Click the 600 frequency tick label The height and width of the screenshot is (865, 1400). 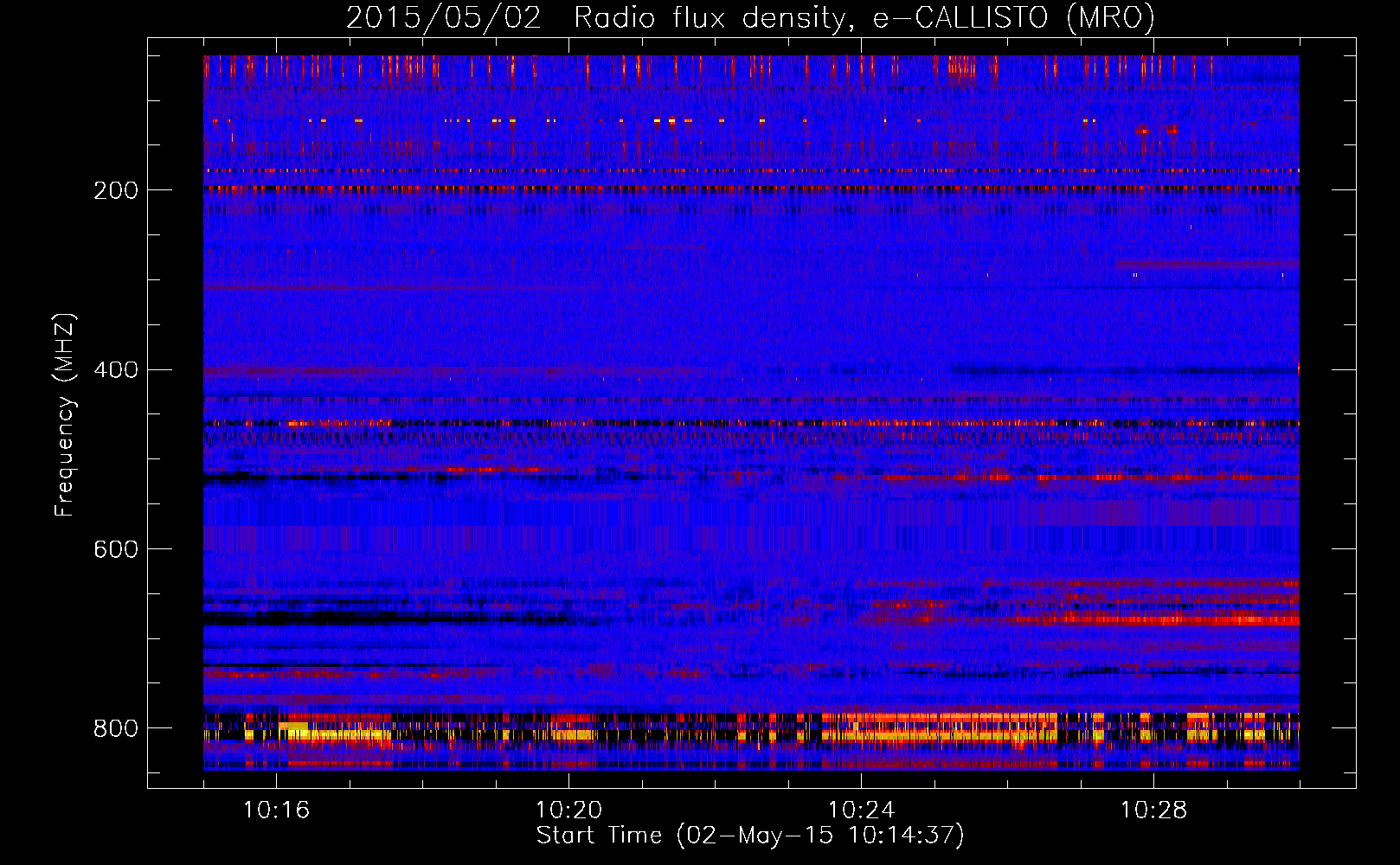116,550
